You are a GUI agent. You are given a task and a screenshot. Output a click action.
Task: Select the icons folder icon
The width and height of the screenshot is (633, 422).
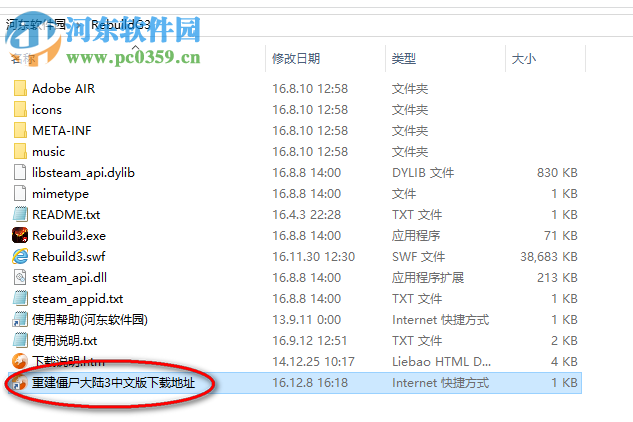(20, 109)
